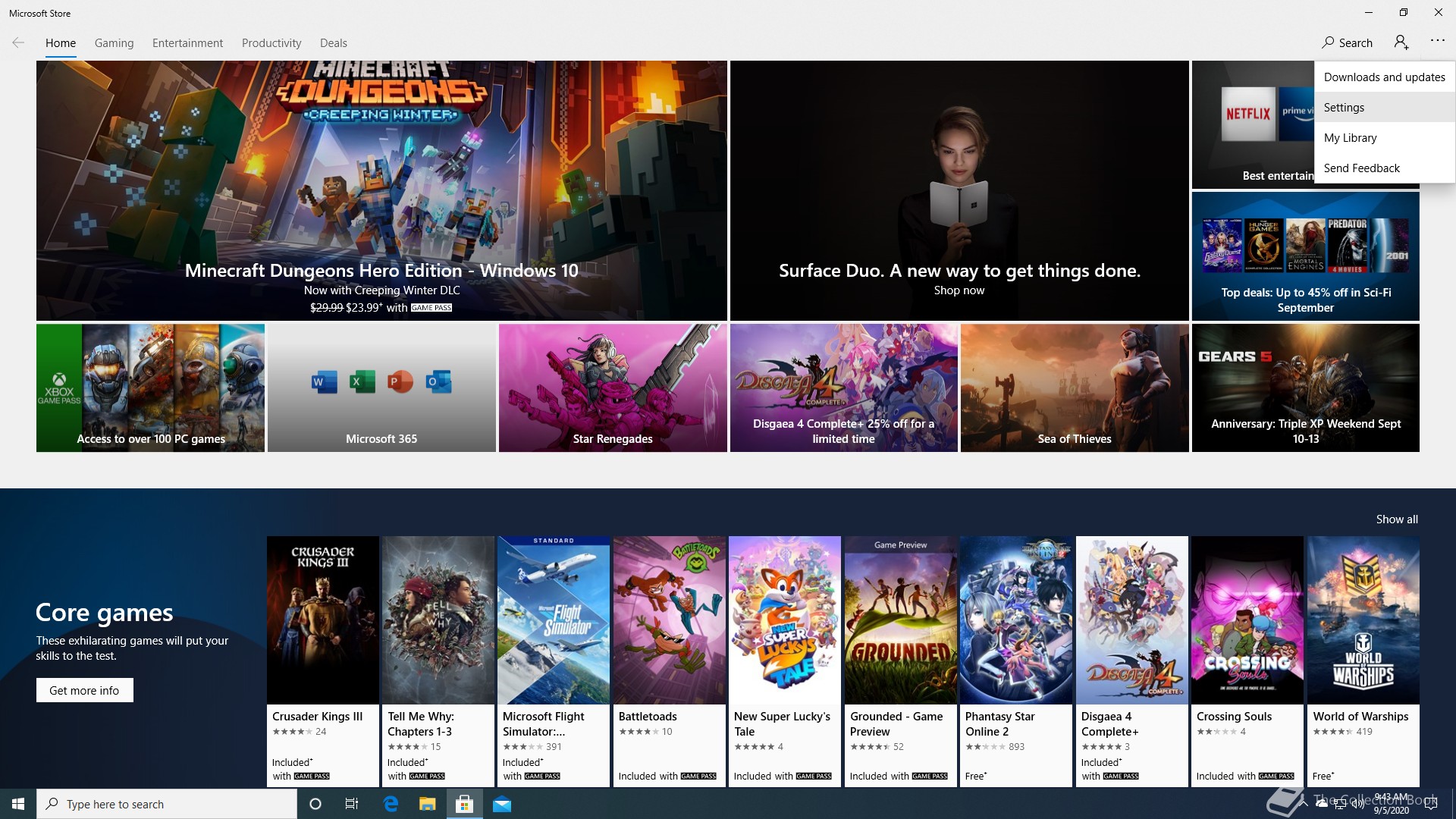Viewport: 1456px width, 819px height.
Task: Open Minecraft Dungeons Hero Edition banner
Action: pos(381,190)
